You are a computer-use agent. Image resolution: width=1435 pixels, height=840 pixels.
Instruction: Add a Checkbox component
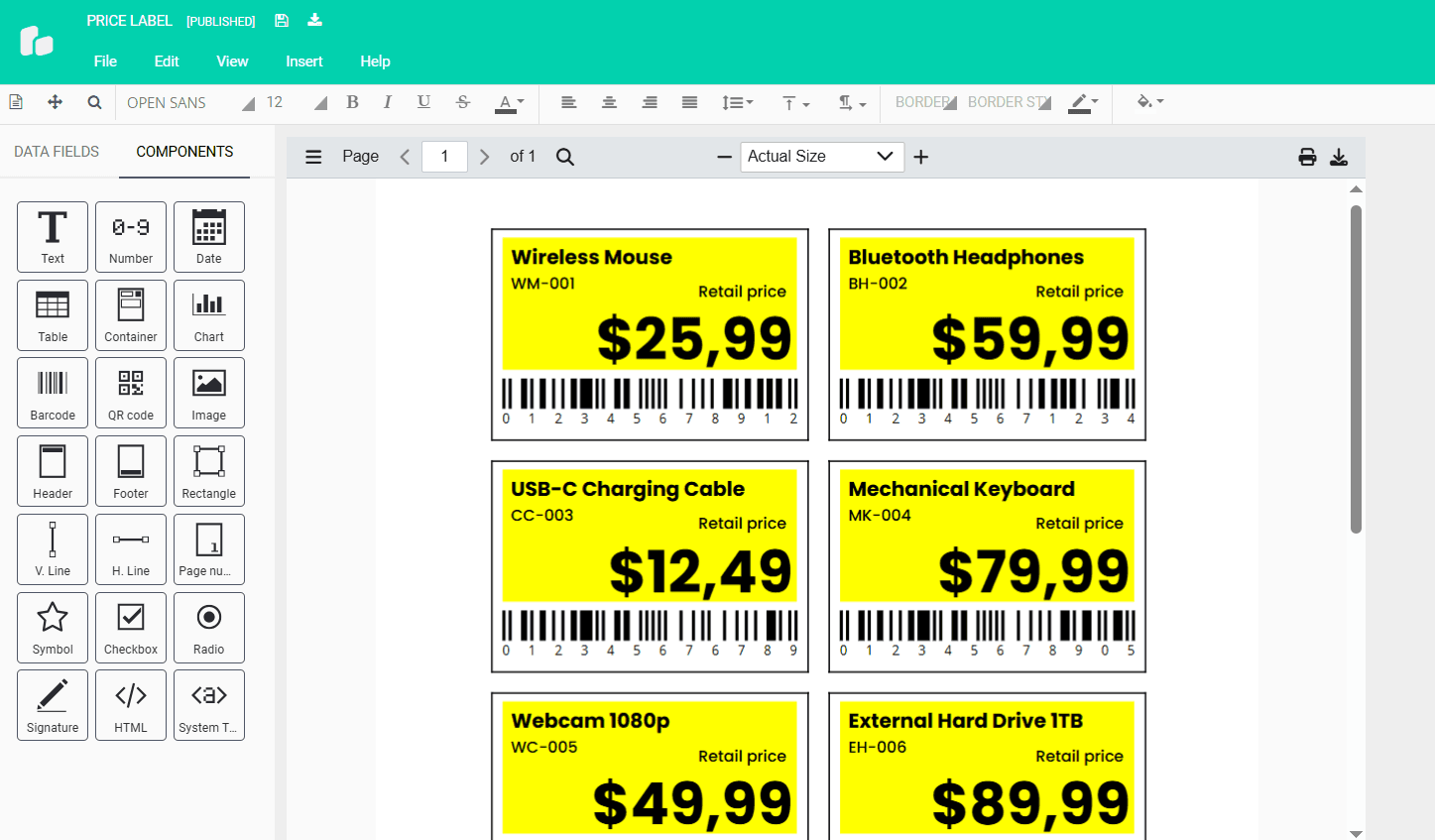131,628
